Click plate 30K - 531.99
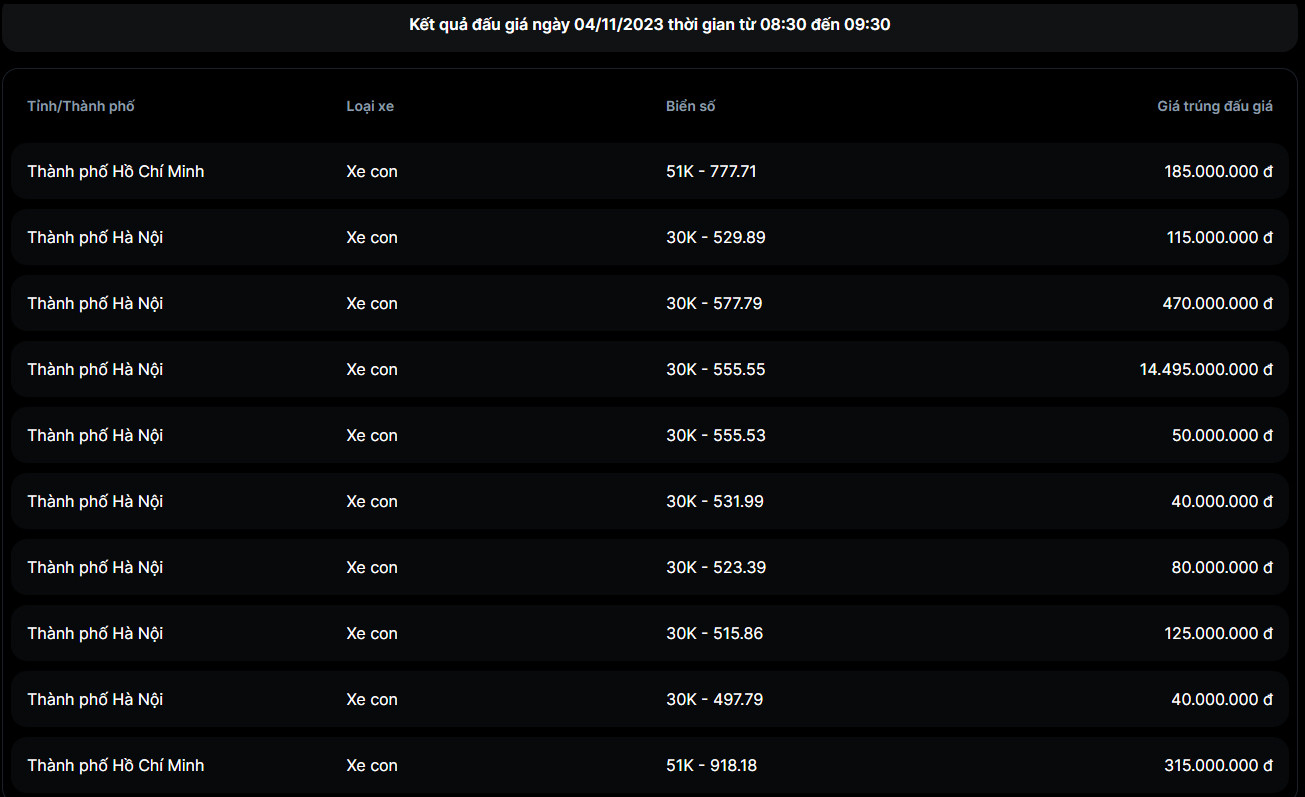 coord(714,501)
